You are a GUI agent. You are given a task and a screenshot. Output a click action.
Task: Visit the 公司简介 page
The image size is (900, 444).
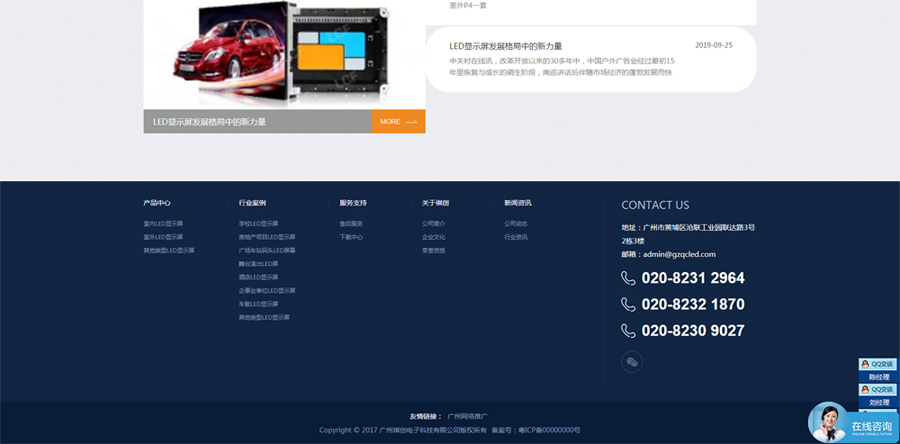pyautogui.click(x=434, y=224)
